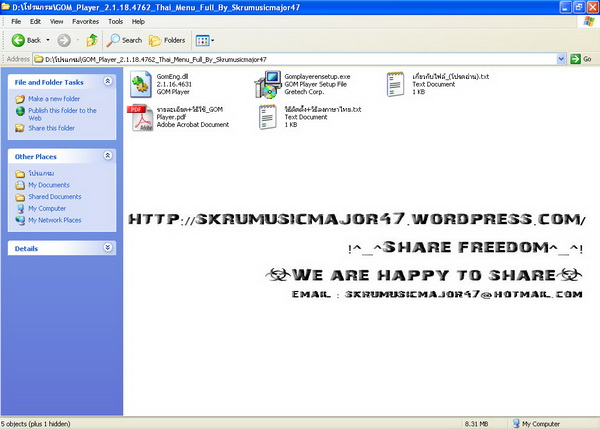Open the Back history dropdown arrow
This screenshot has width=600, height=430.
coord(48,40)
